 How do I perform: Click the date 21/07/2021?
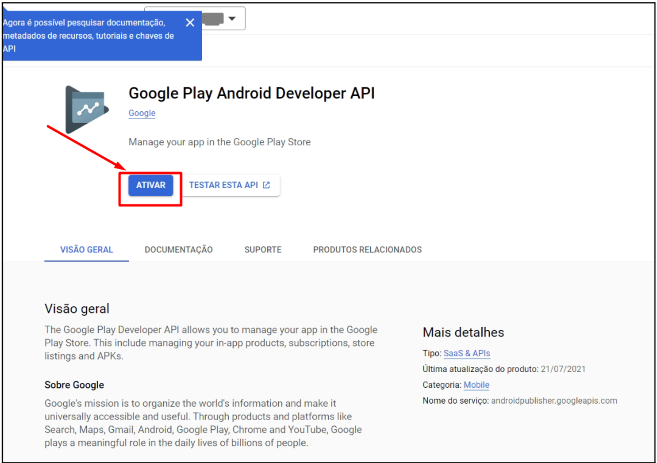click(x=563, y=369)
